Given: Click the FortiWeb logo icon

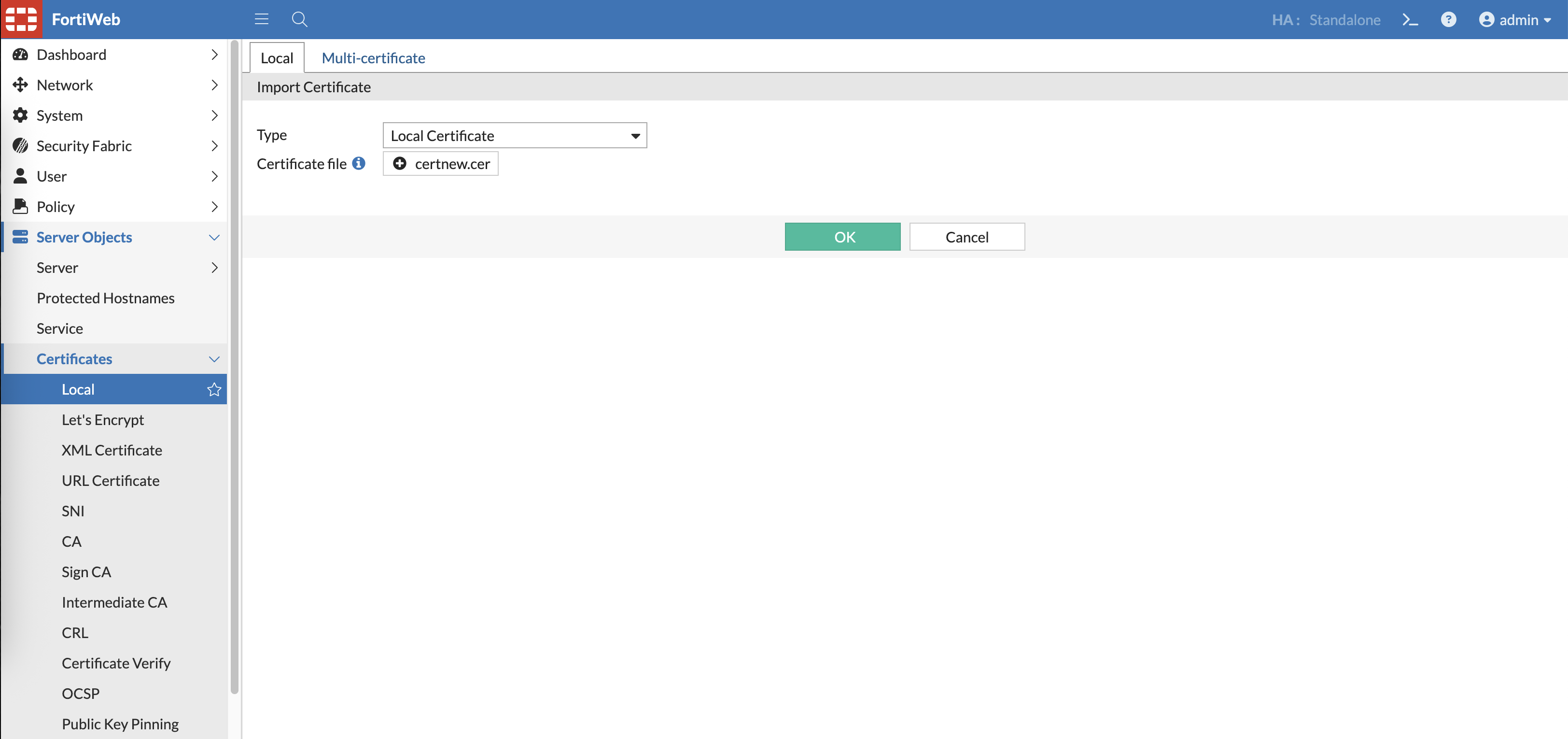Looking at the screenshot, I should (x=21, y=19).
